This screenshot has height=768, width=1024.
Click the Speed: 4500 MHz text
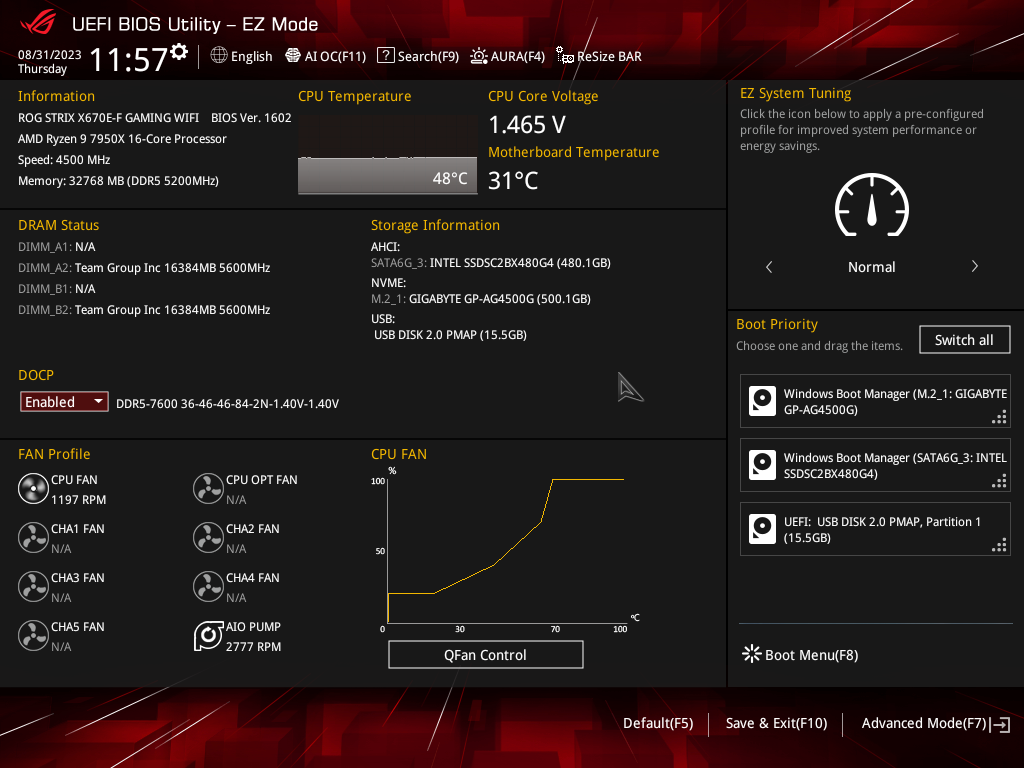pyautogui.click(x=64, y=159)
